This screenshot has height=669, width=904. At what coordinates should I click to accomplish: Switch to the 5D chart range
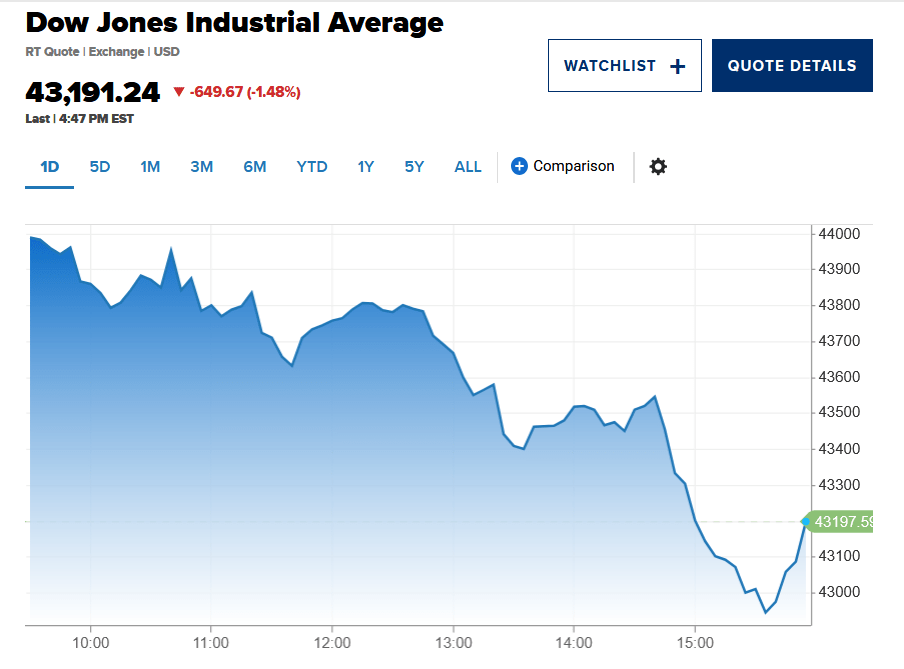[100, 167]
